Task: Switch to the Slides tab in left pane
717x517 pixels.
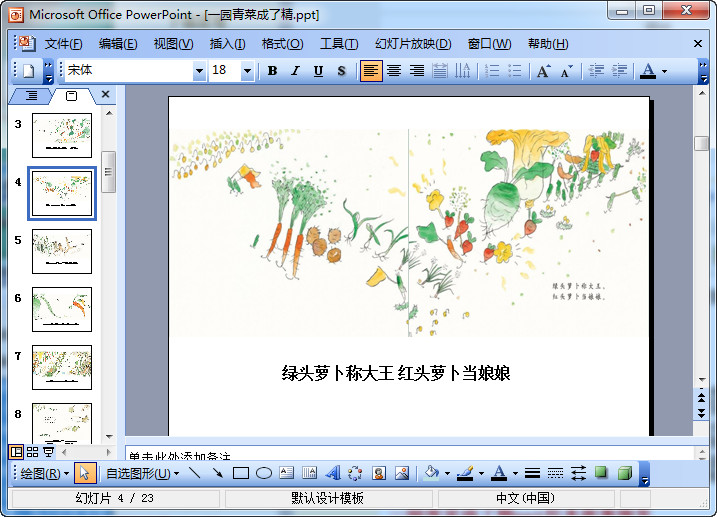Action: 71,96
